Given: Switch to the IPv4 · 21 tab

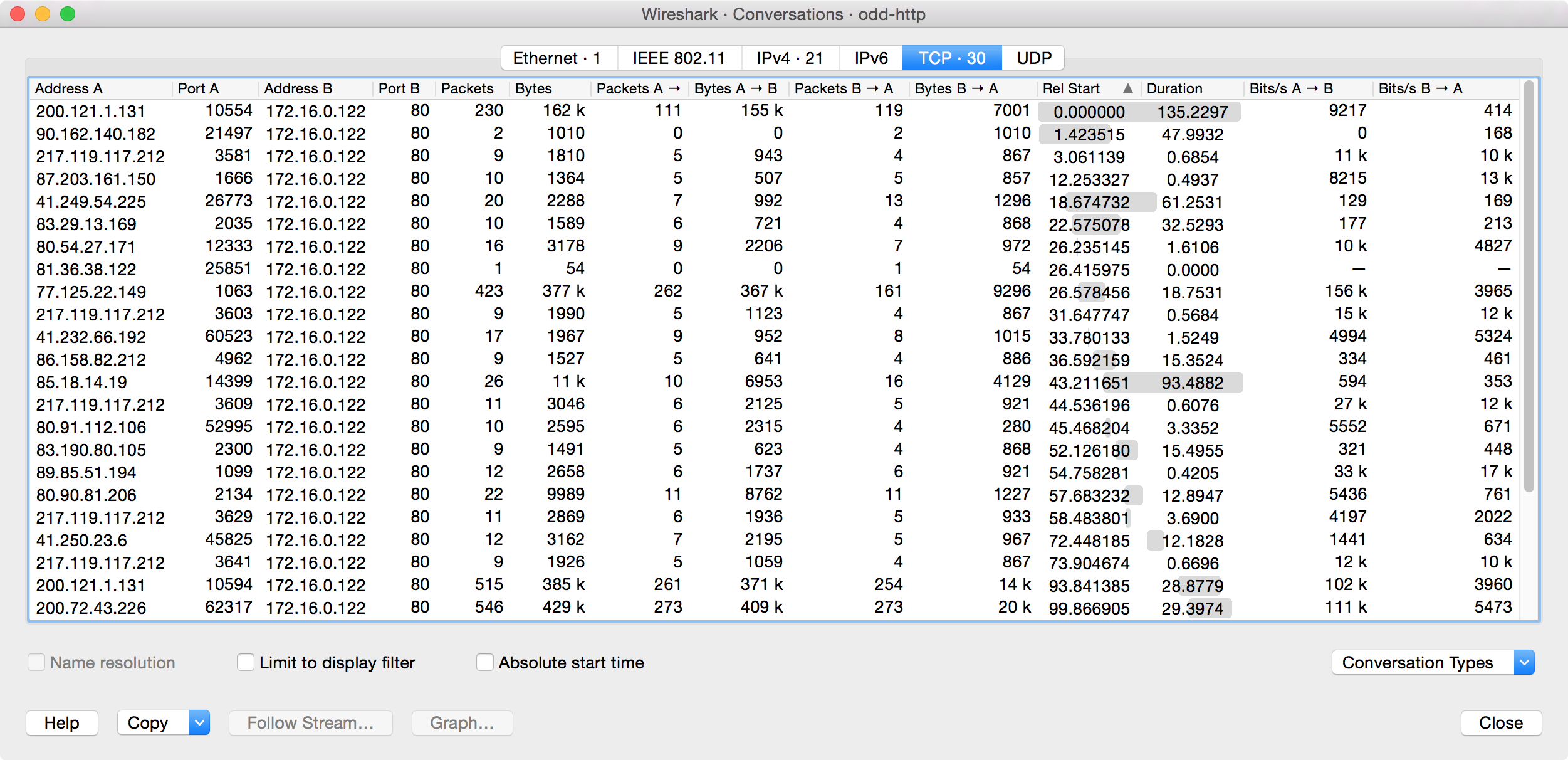Looking at the screenshot, I should [x=790, y=58].
